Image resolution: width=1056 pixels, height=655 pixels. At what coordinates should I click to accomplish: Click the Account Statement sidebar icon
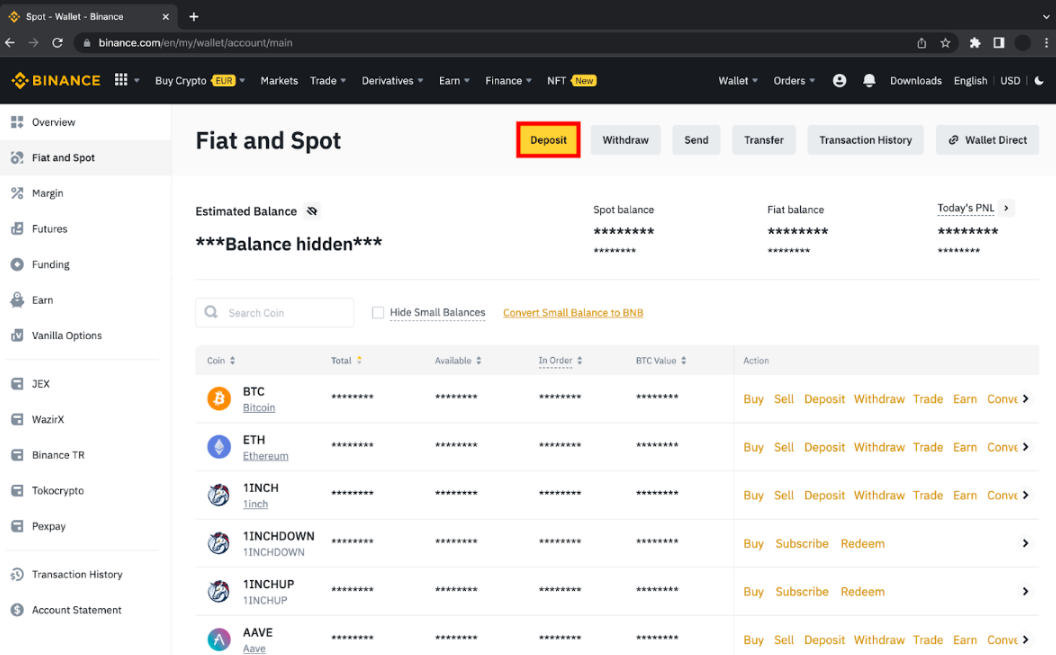click(x=18, y=610)
